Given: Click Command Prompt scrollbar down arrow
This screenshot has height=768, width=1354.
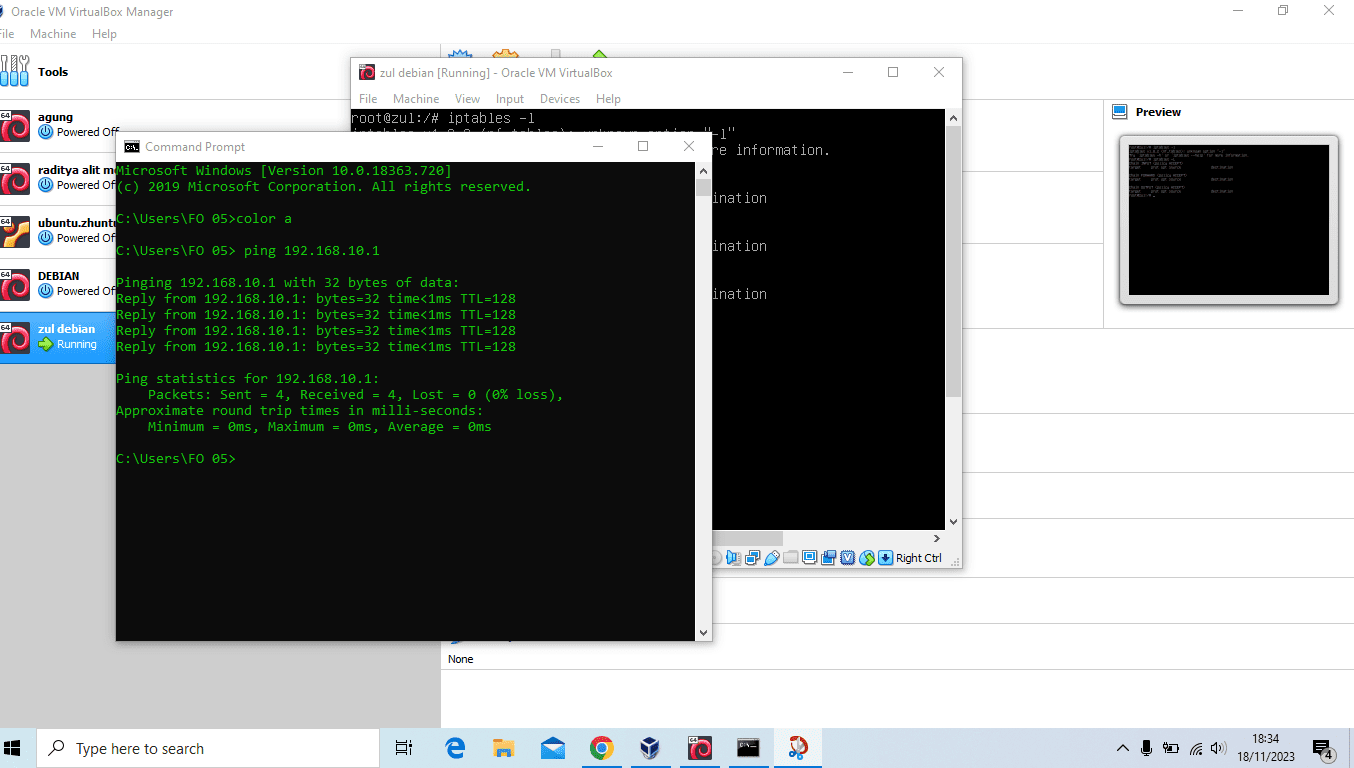Looking at the screenshot, I should point(703,632).
